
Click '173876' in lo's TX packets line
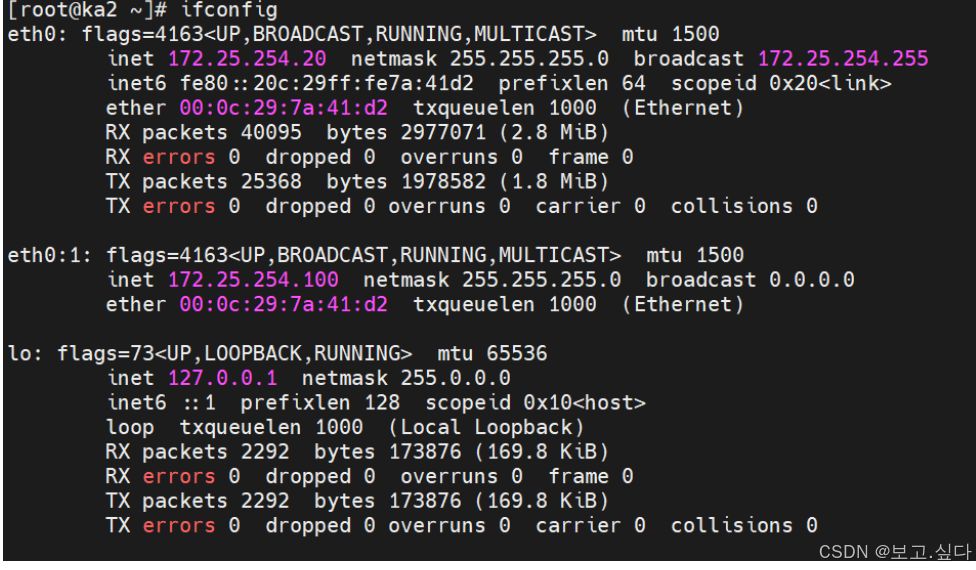425,501
